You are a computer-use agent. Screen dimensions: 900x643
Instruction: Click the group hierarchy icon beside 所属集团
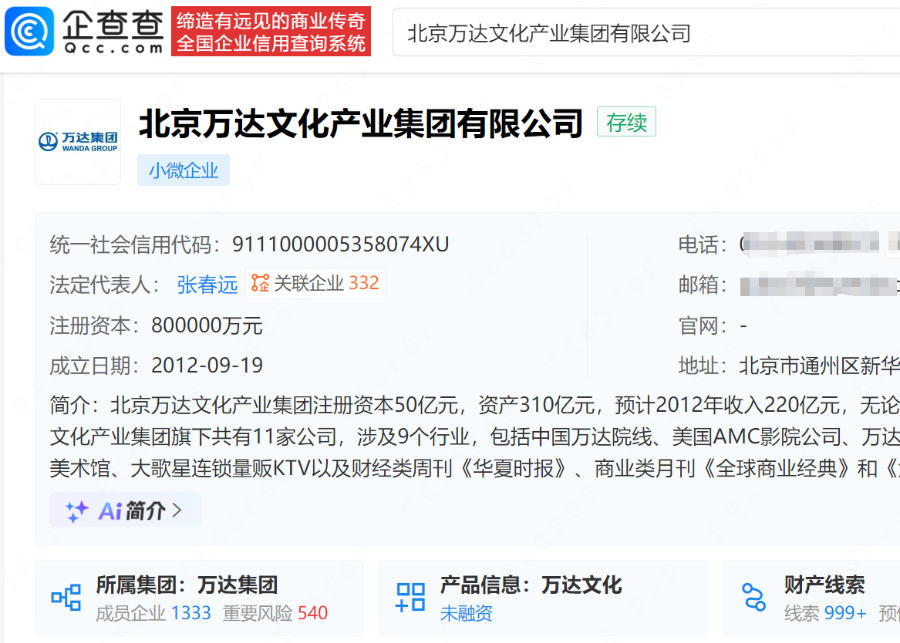(66, 598)
